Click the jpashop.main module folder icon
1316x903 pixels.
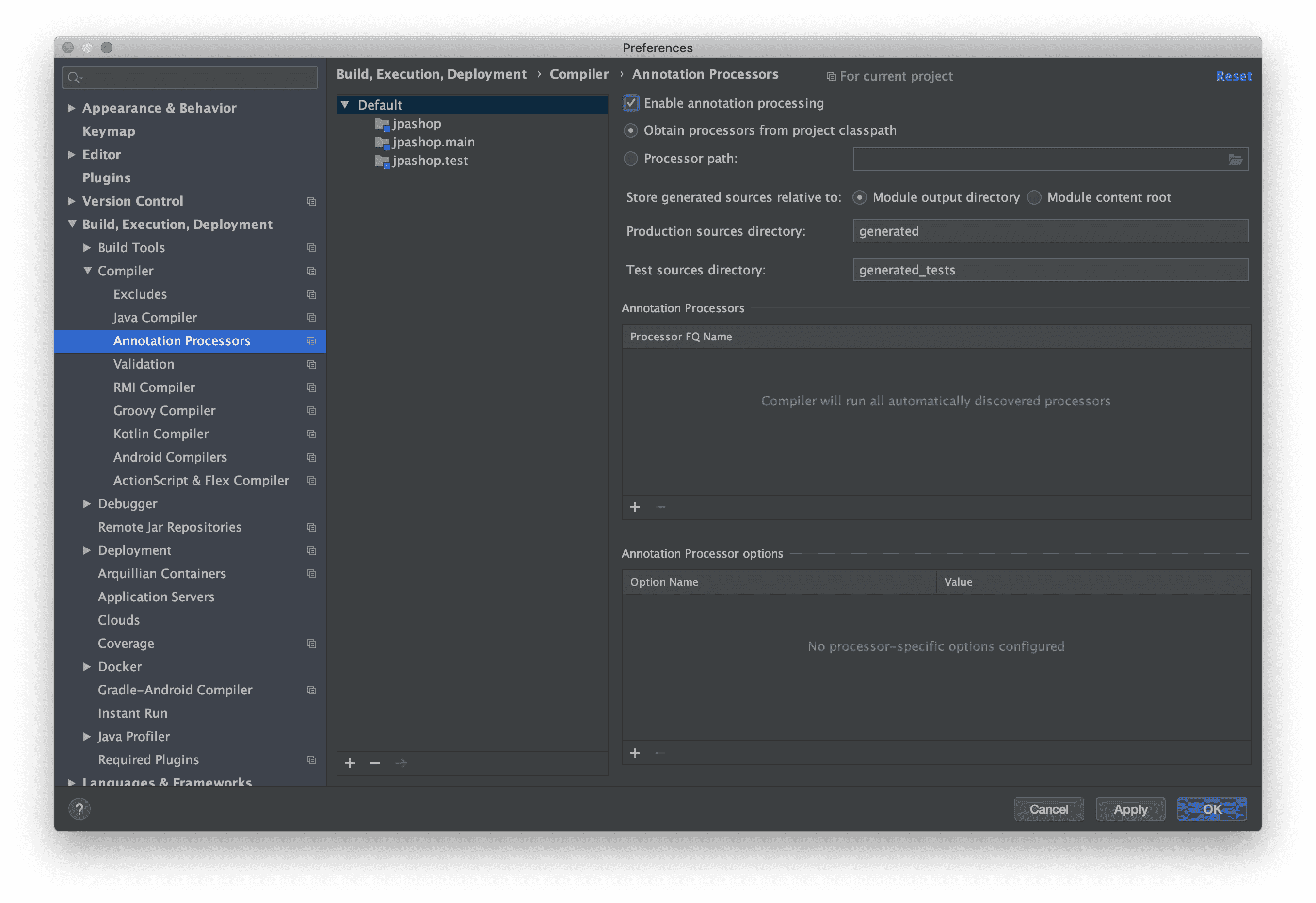(x=382, y=142)
